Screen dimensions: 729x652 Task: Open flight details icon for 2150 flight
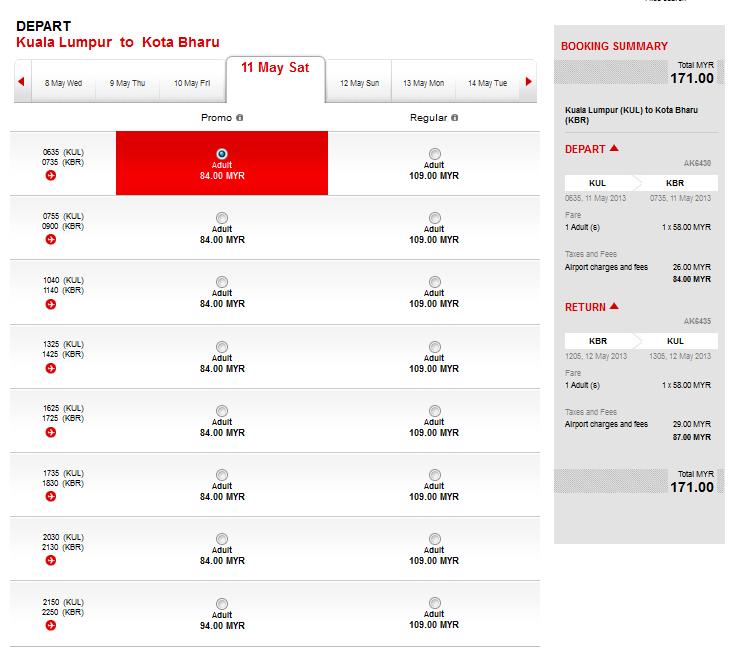51,625
